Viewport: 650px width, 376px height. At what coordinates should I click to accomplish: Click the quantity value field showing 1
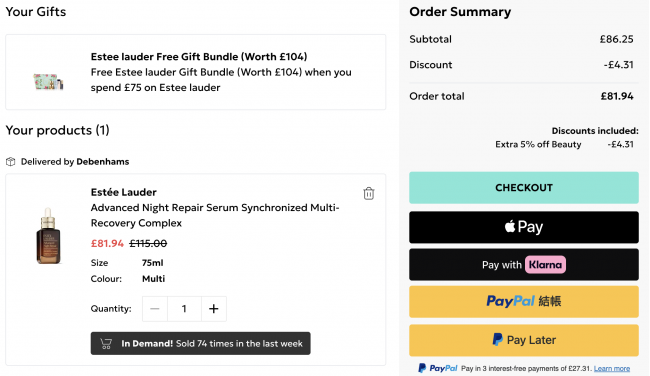pyautogui.click(x=184, y=308)
